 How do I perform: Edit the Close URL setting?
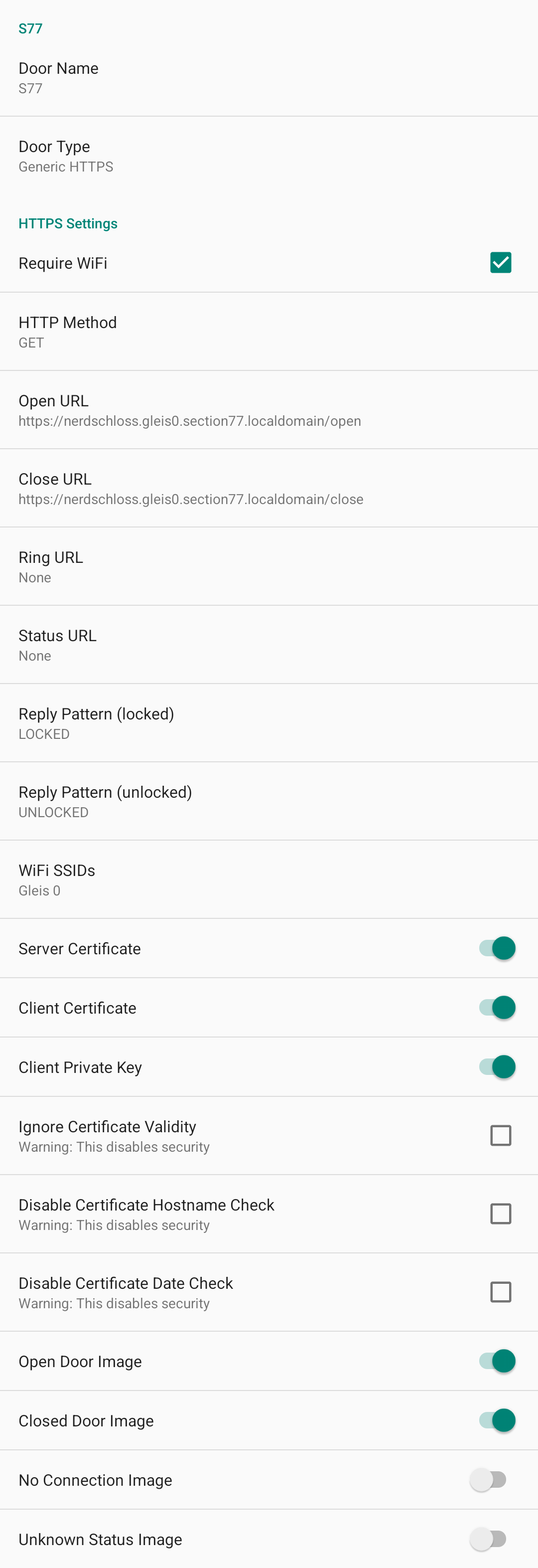coord(269,488)
